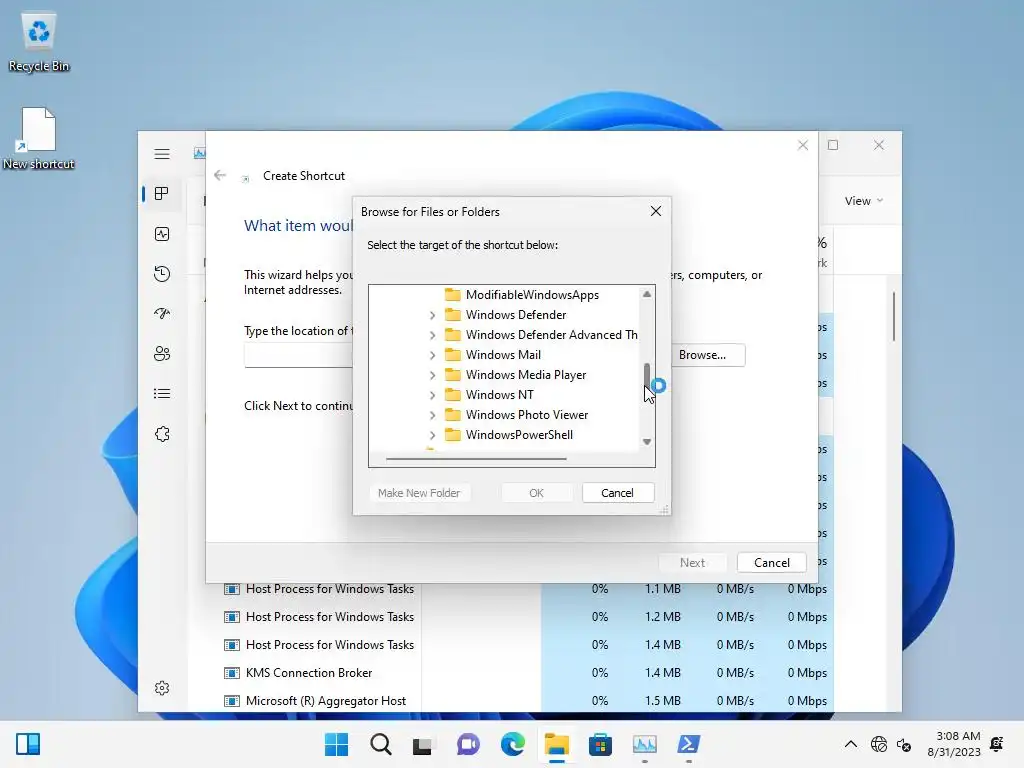This screenshot has width=1024, height=768.
Task: Cancel the Create Shortcut wizard
Action: point(771,562)
